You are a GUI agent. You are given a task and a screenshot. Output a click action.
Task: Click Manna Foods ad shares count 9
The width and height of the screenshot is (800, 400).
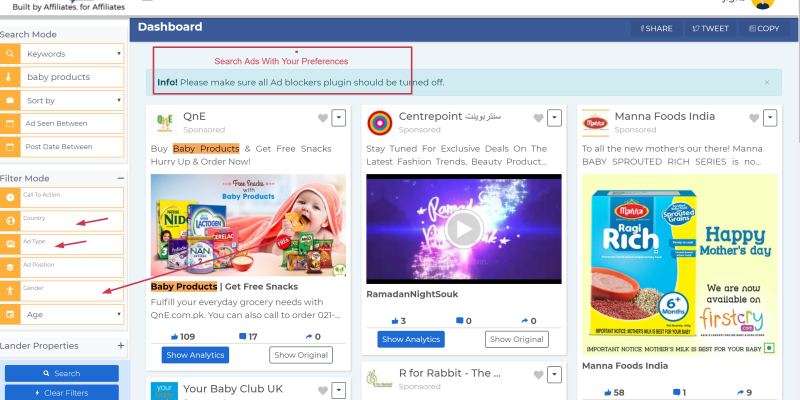(742, 392)
